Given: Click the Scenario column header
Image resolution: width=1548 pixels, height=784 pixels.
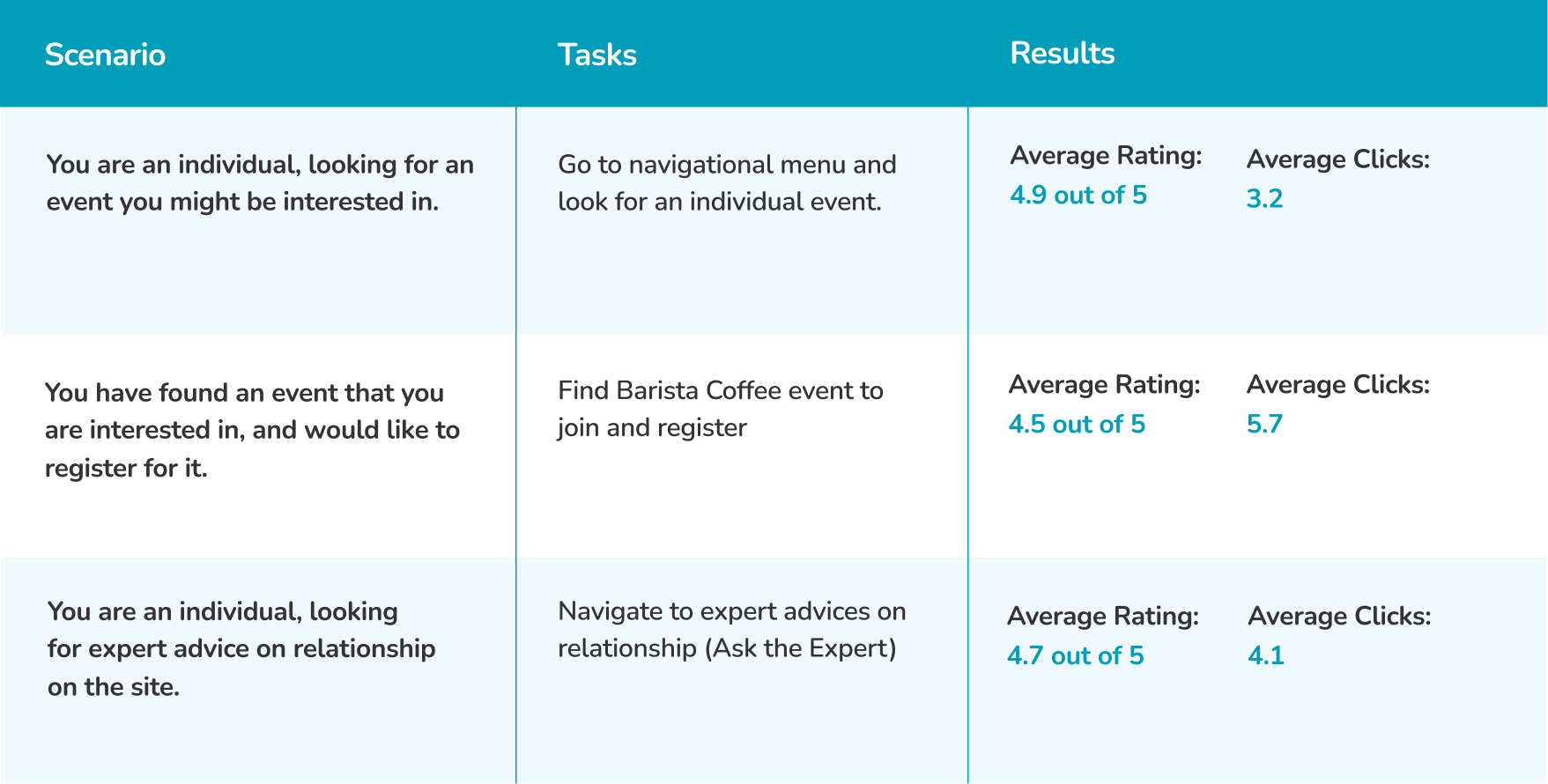Looking at the screenshot, I should (105, 55).
